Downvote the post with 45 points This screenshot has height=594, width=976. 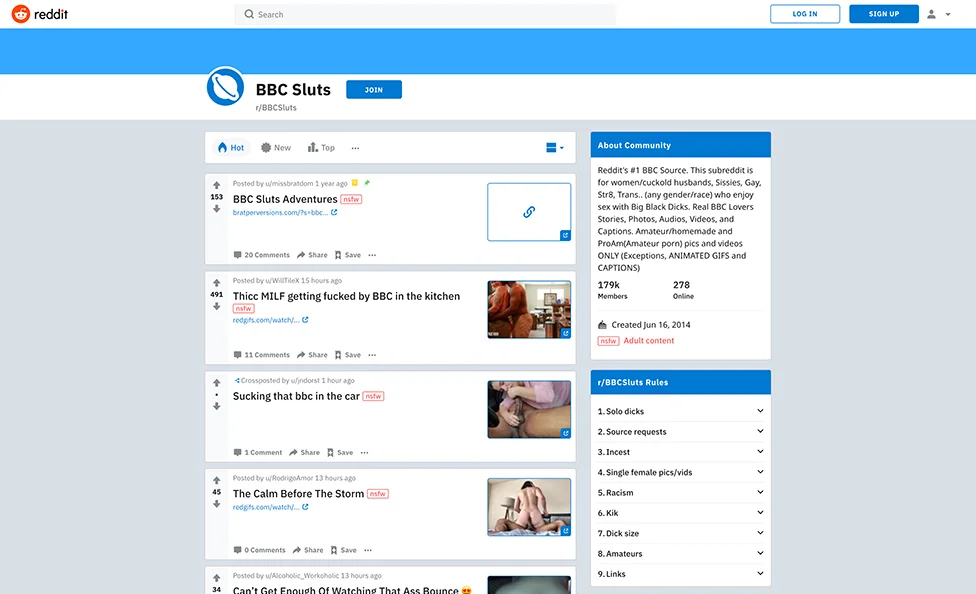click(x=216, y=504)
